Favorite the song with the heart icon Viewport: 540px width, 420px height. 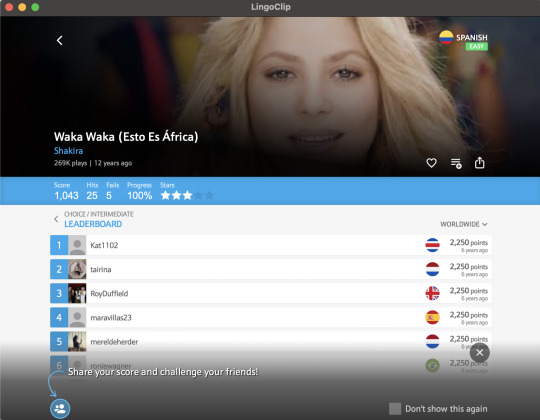[x=431, y=162]
